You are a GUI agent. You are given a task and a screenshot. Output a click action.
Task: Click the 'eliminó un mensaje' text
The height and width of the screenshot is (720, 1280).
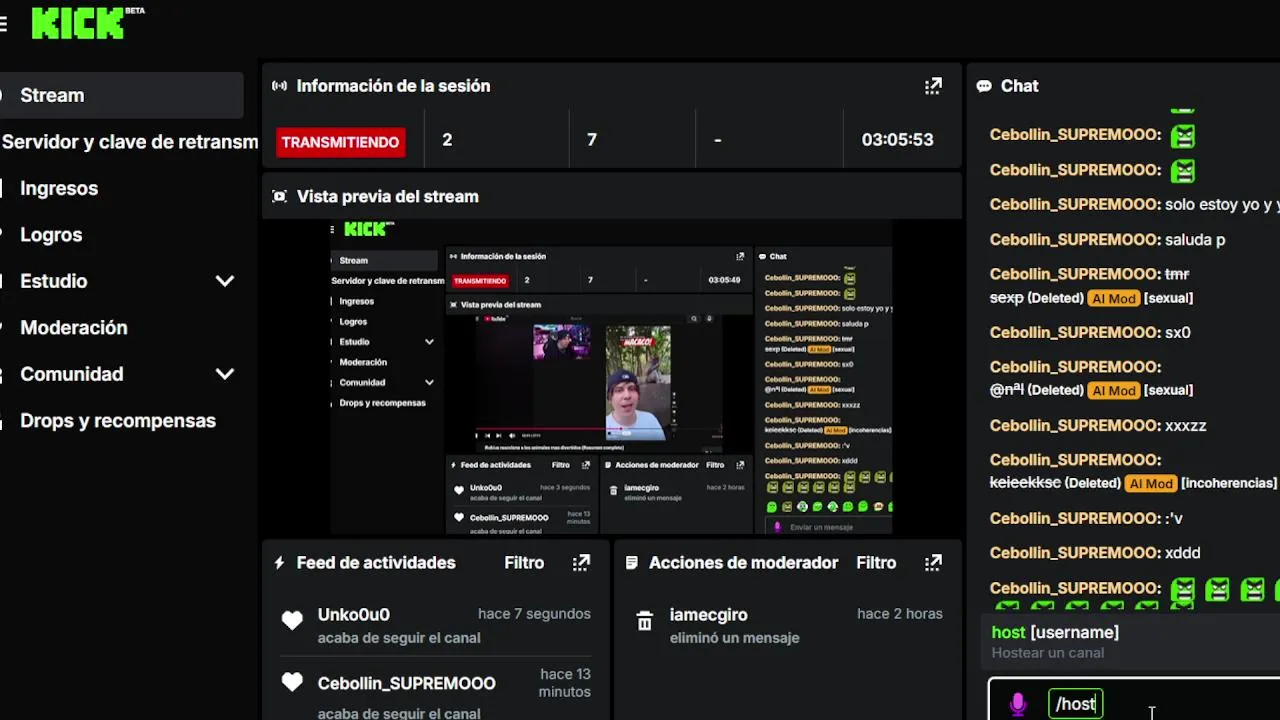tap(734, 638)
